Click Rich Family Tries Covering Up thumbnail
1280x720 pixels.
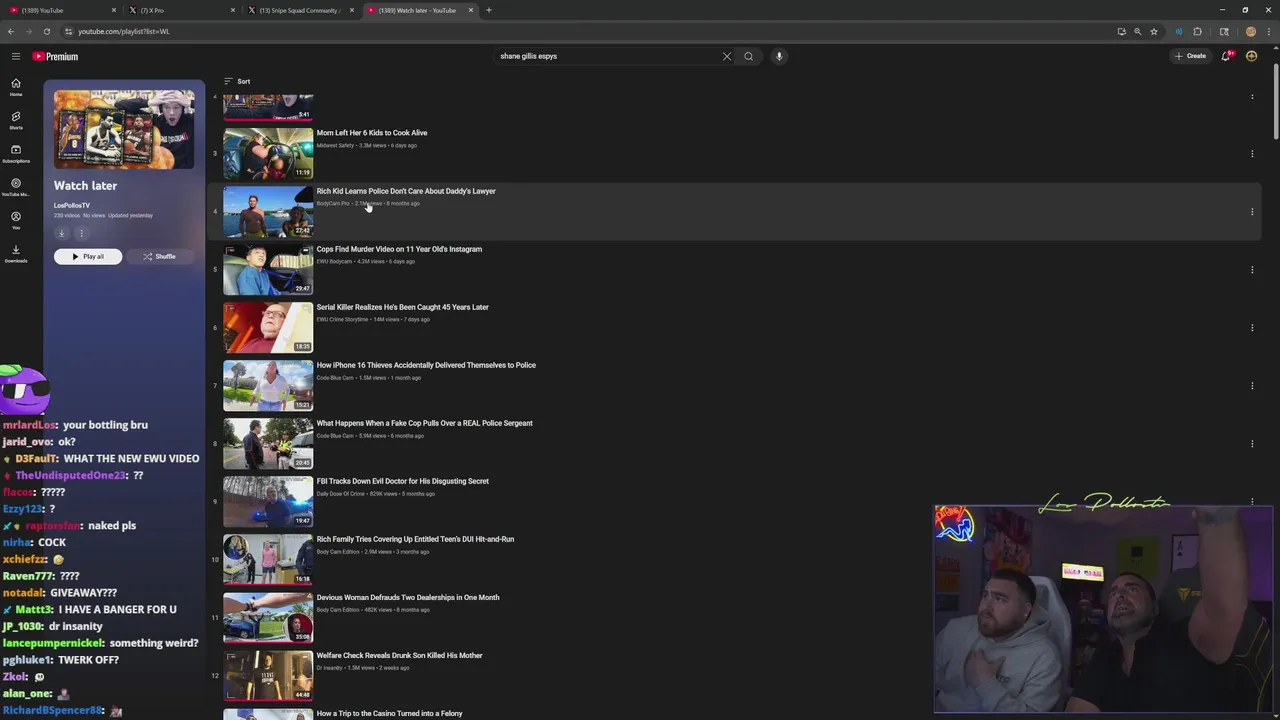pos(268,559)
